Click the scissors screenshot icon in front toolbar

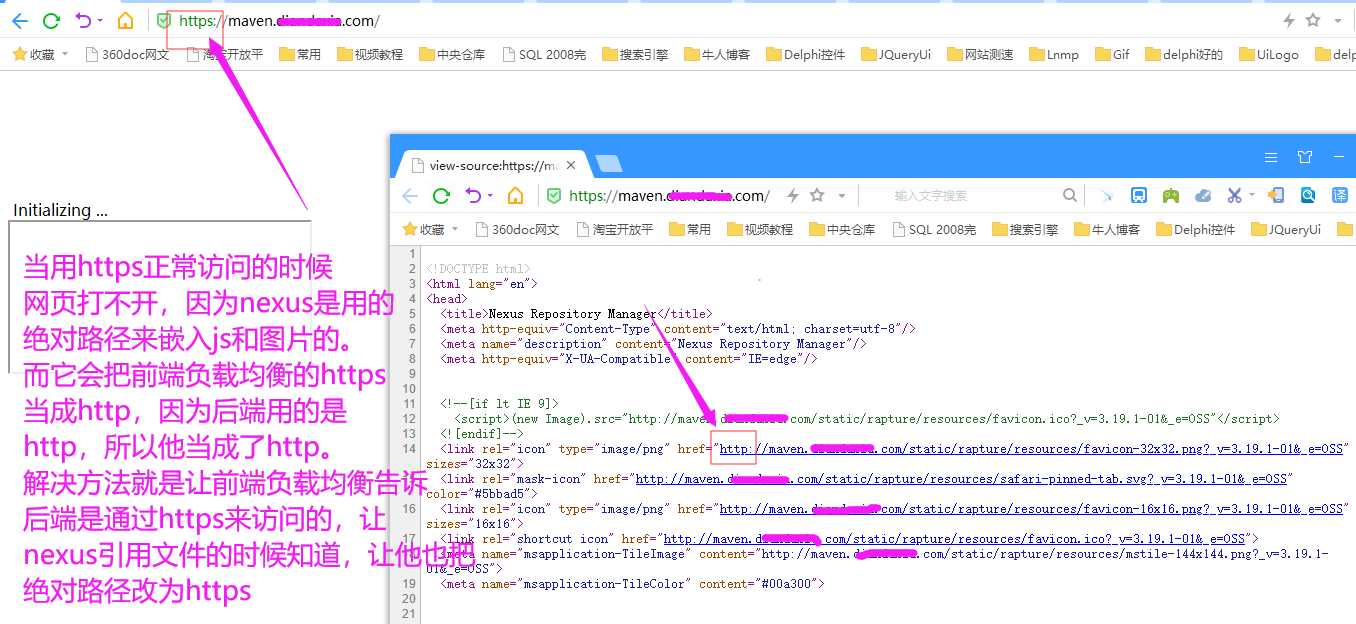(1235, 195)
